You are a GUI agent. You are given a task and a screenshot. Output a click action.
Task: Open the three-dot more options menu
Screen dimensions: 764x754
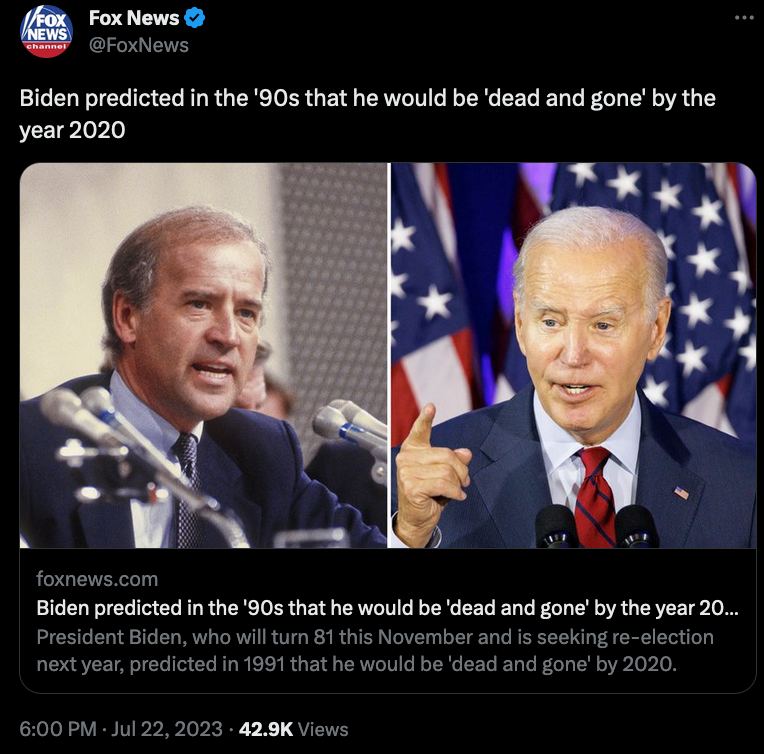tap(744, 18)
